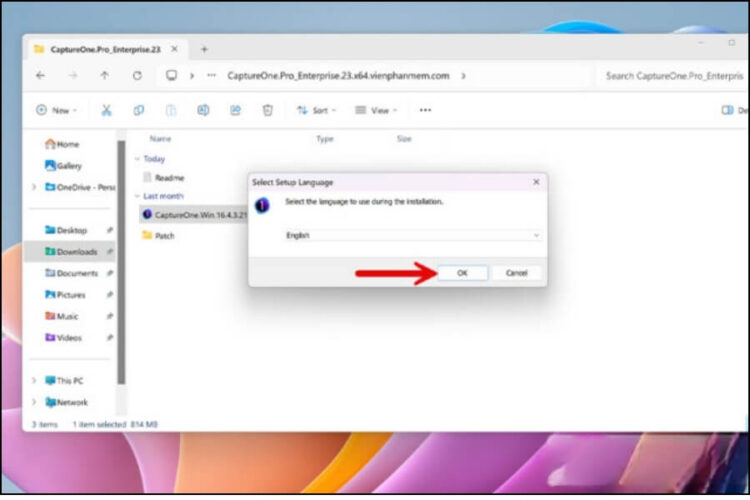750x500 pixels.
Task: Add a new File Explorer tab
Action: pos(204,49)
